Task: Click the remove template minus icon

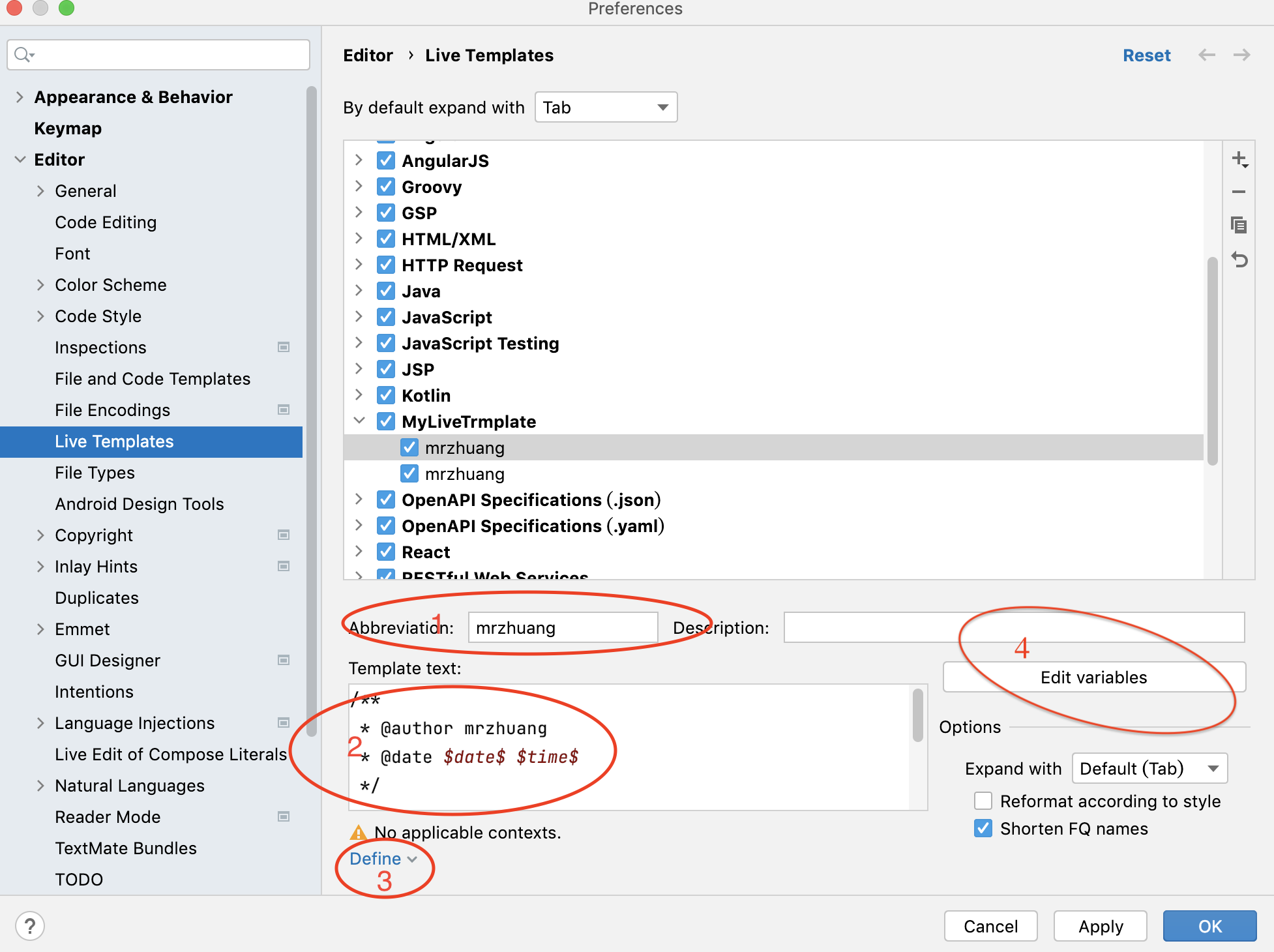Action: coord(1239,192)
